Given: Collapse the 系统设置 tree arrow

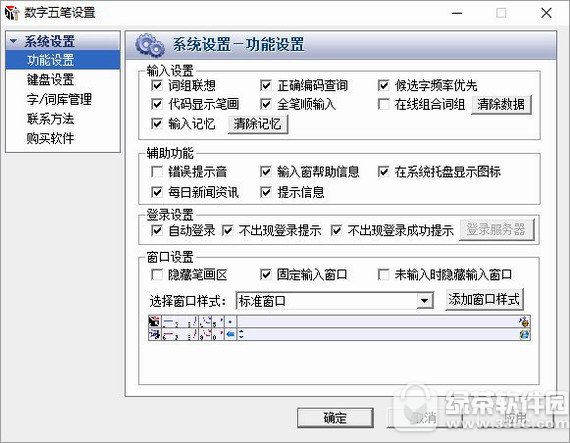Looking at the screenshot, I should pos(13,41).
